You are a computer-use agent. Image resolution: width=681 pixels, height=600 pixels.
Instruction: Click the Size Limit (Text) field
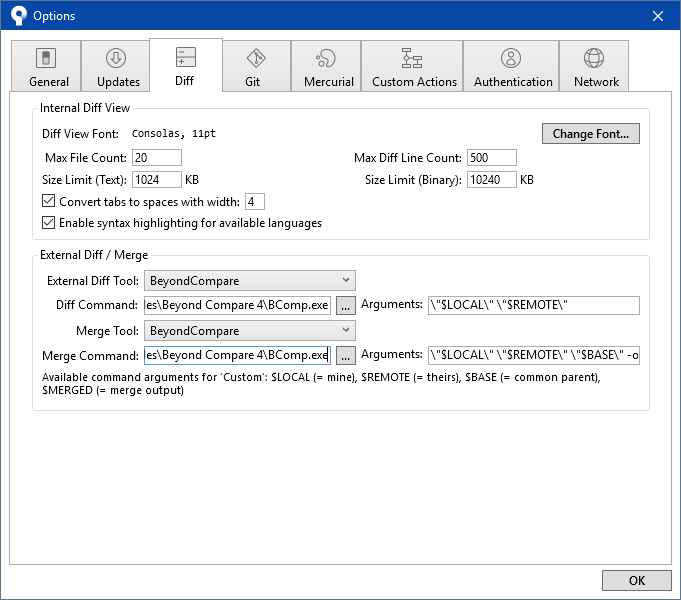[157, 179]
